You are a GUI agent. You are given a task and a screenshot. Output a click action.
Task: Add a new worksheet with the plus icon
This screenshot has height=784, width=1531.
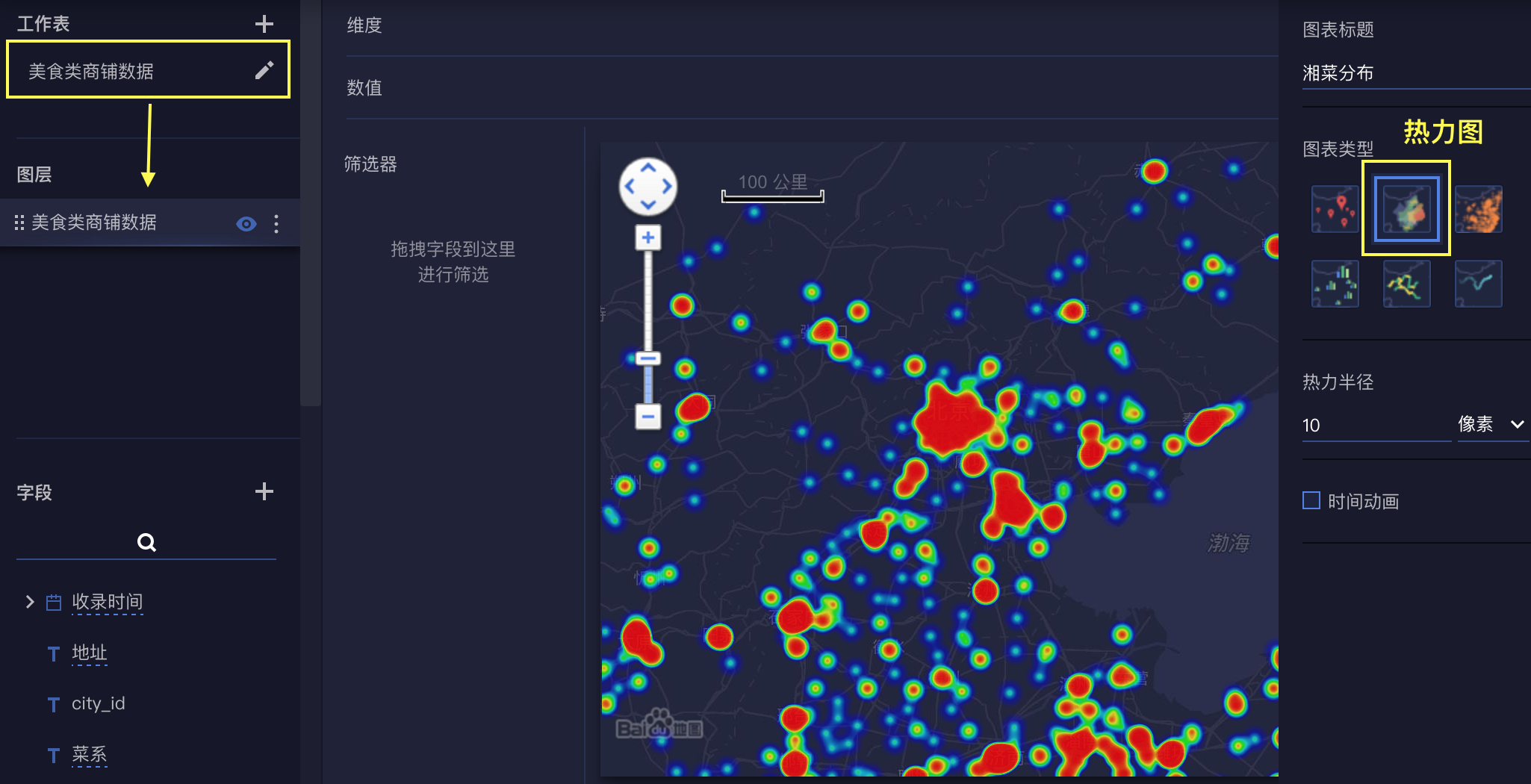[264, 24]
